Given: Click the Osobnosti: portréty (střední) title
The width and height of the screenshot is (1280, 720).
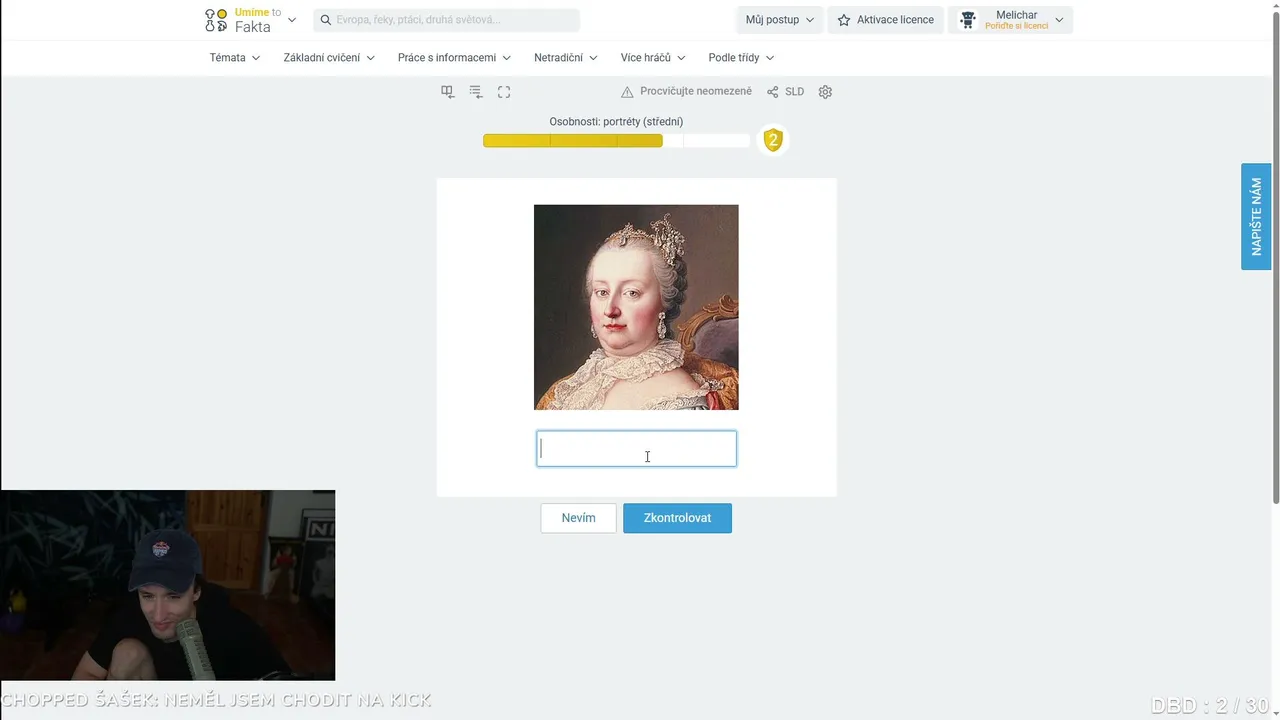Looking at the screenshot, I should tap(616, 122).
